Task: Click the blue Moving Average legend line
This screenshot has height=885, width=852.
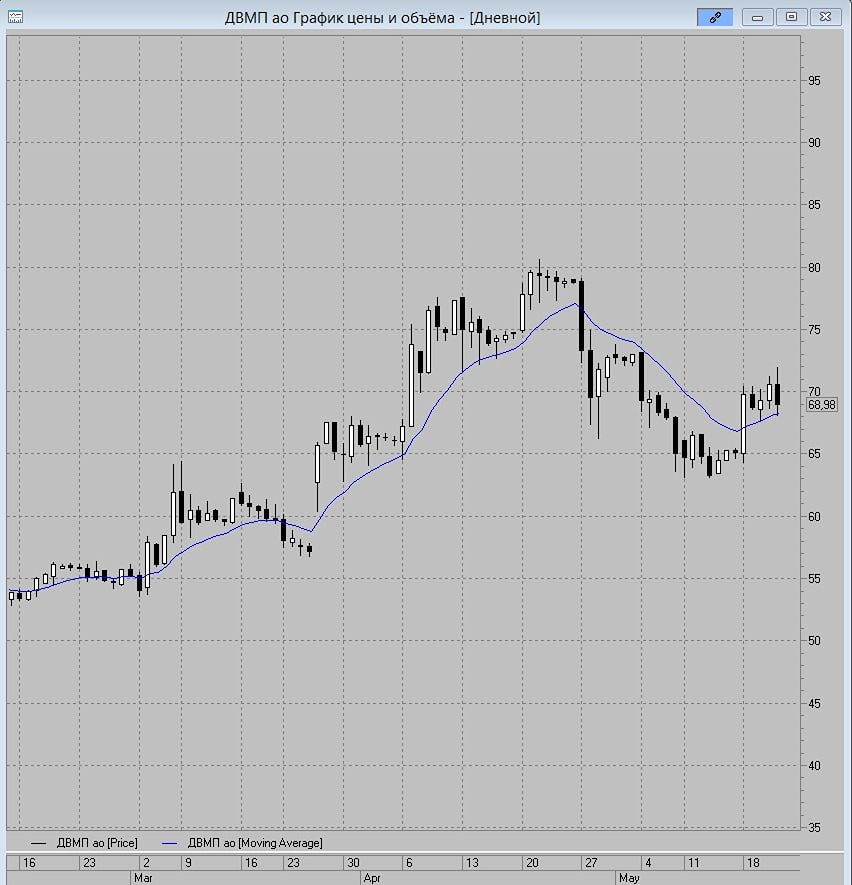Action: coord(169,843)
